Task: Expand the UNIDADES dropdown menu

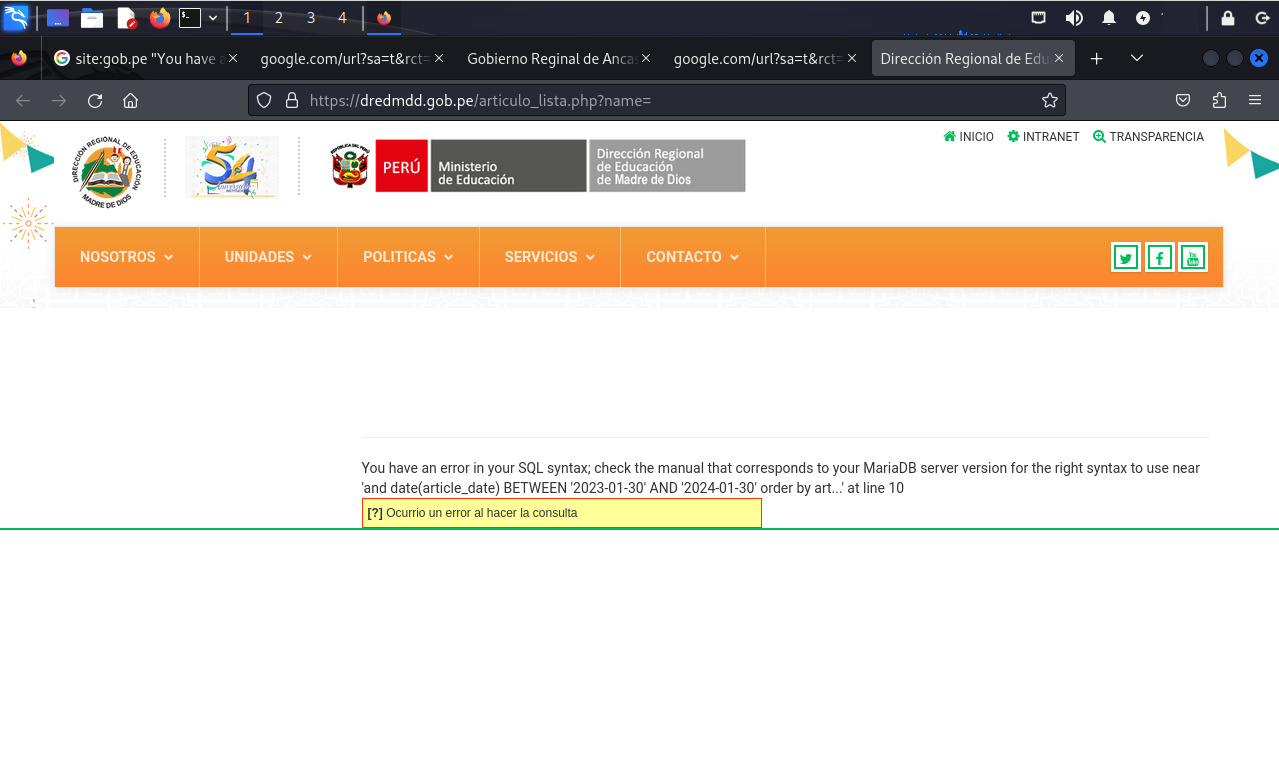Action: point(268,257)
